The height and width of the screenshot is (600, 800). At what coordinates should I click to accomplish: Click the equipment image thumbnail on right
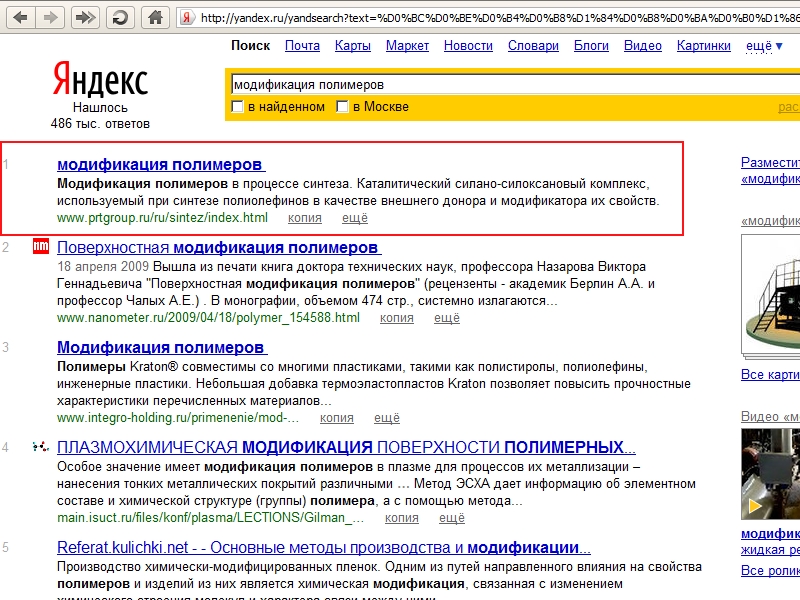pyautogui.click(x=771, y=296)
